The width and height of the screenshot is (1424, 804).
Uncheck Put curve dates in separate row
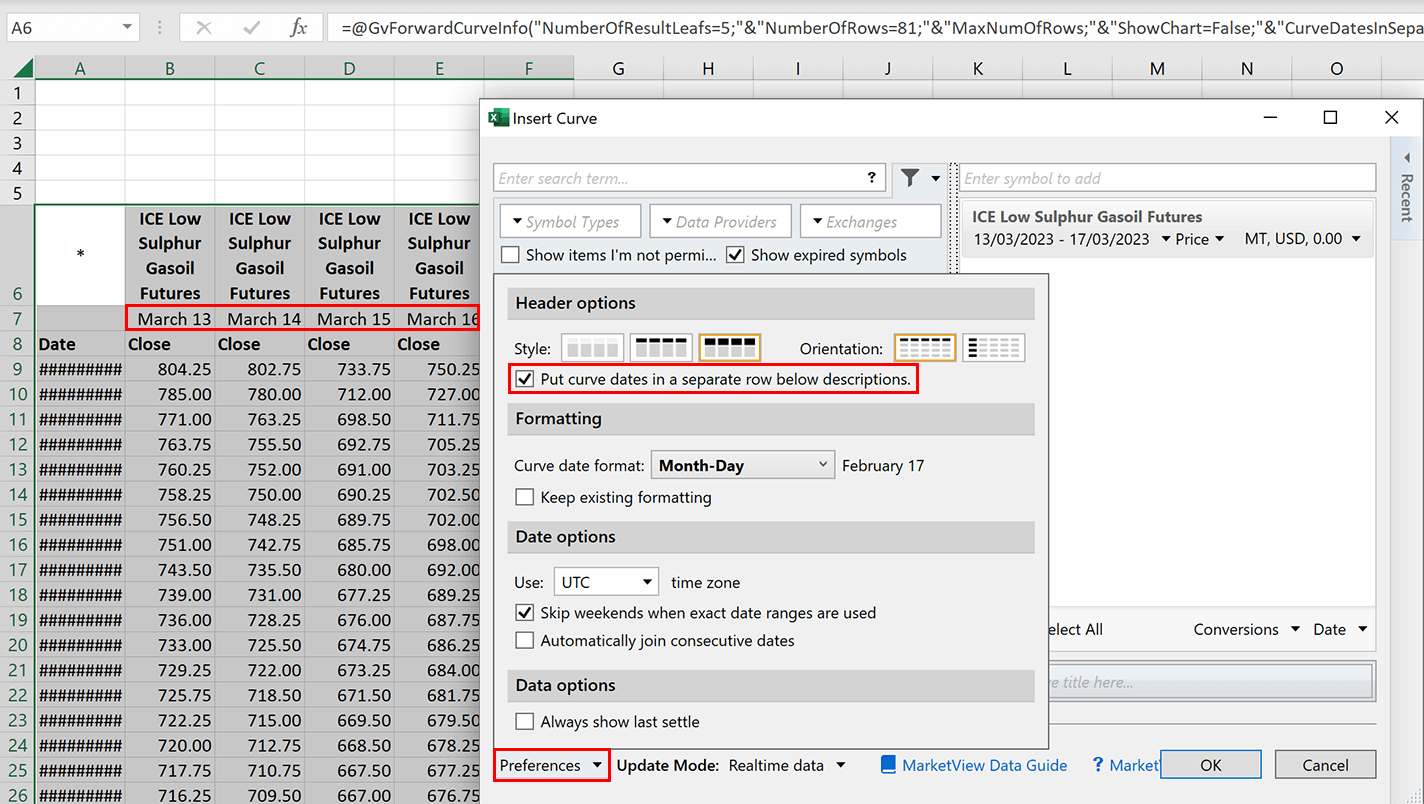(524, 379)
